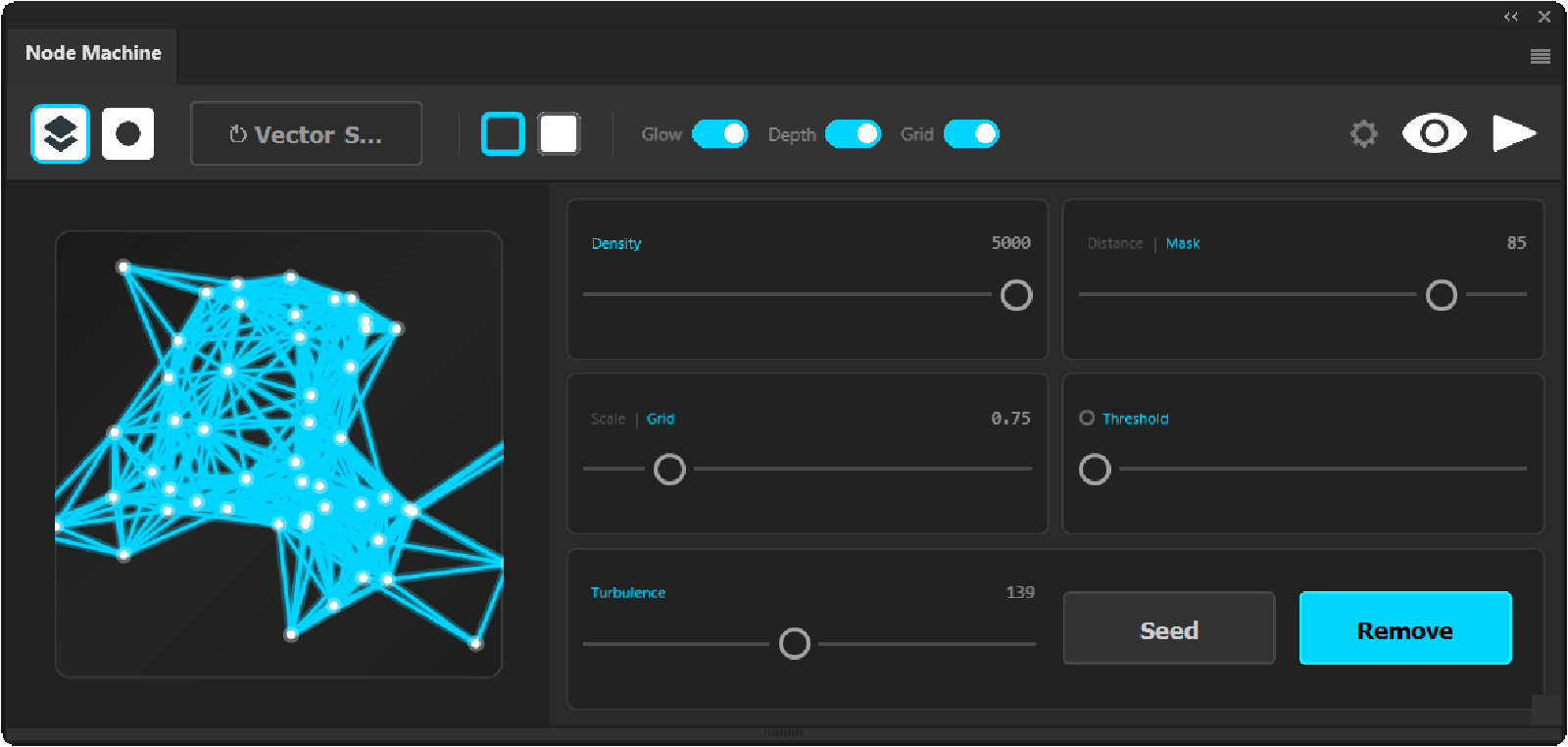The height and width of the screenshot is (747, 1568).
Task: Open settings with the gear icon
Action: click(x=1363, y=133)
